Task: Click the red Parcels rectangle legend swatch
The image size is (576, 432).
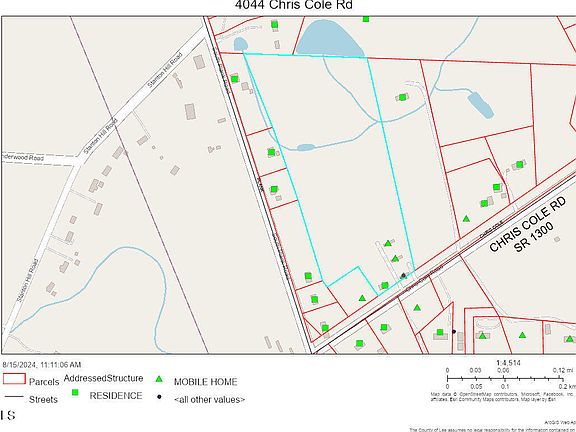Action: [x=14, y=379]
